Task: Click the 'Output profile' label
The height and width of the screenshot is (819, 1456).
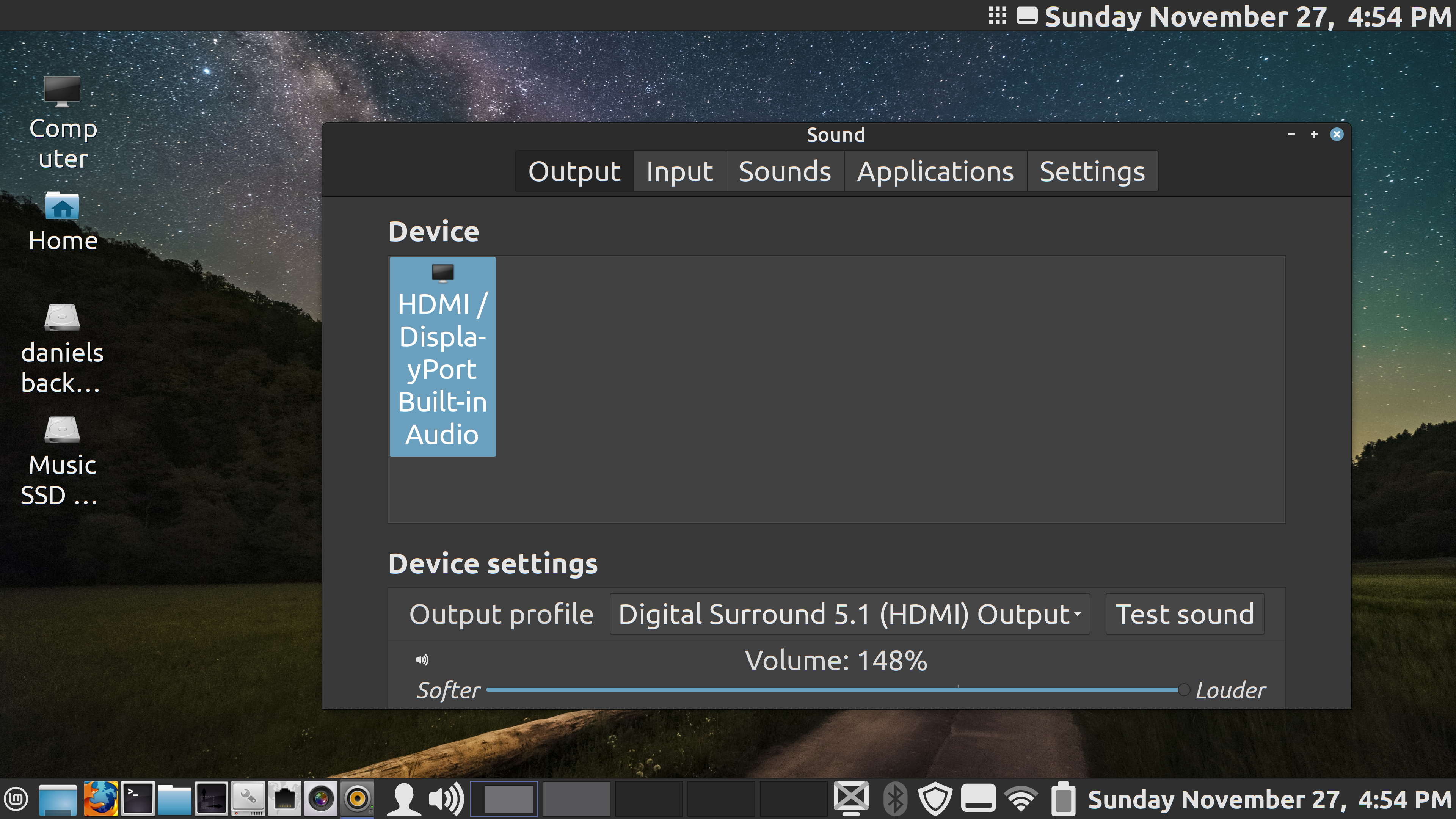Action: coord(501,614)
